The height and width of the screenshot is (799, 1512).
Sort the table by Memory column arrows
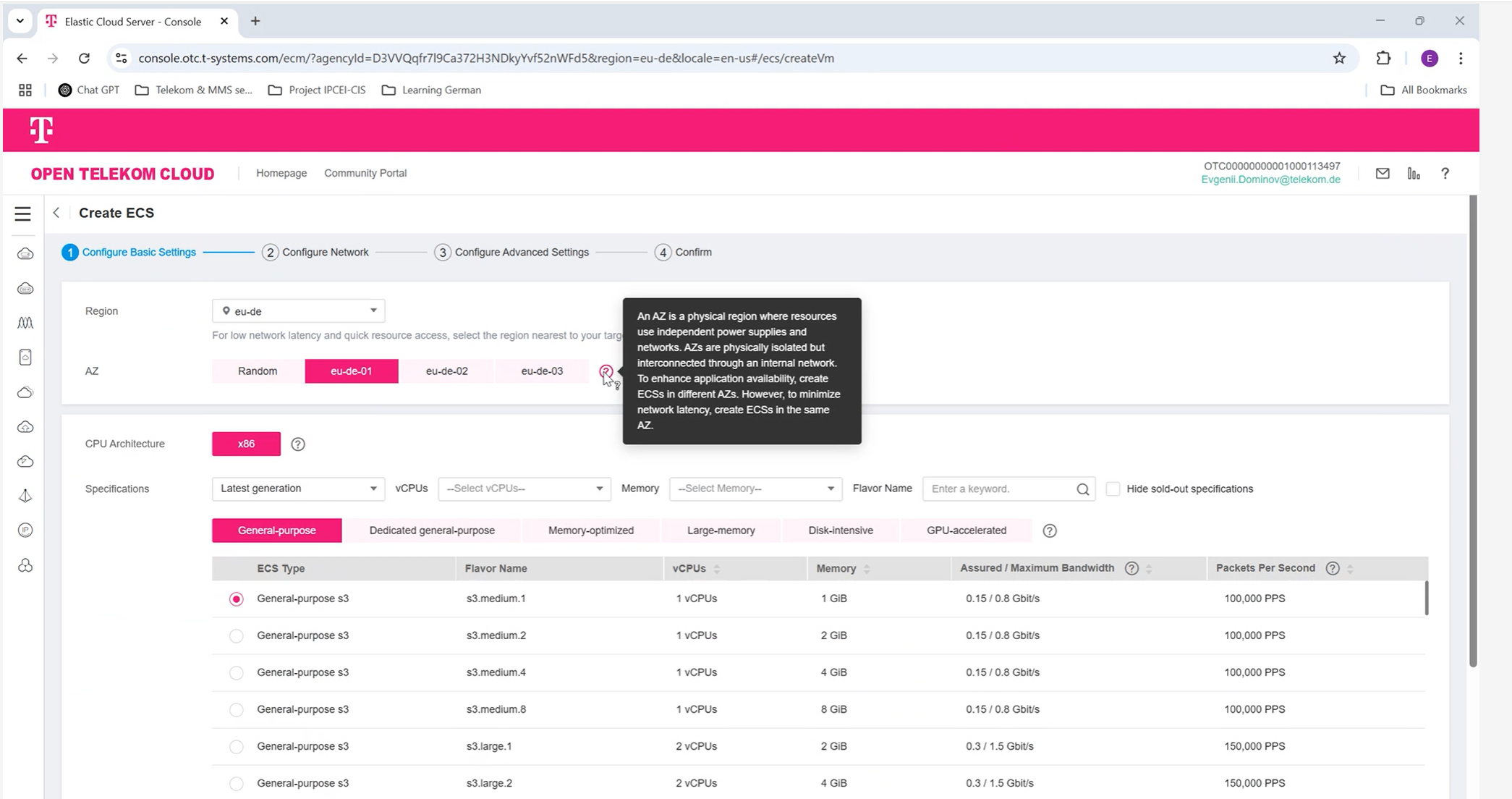(x=867, y=569)
